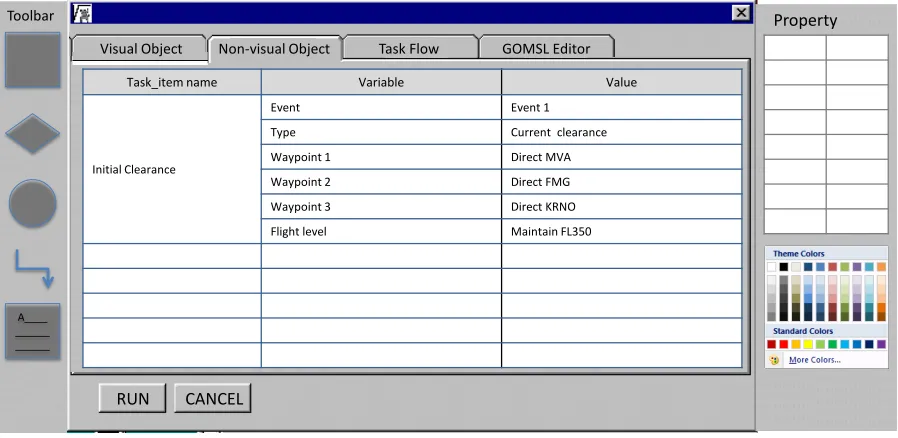Open the More Colors link
Screen dimensions: 898x438
click(815, 360)
